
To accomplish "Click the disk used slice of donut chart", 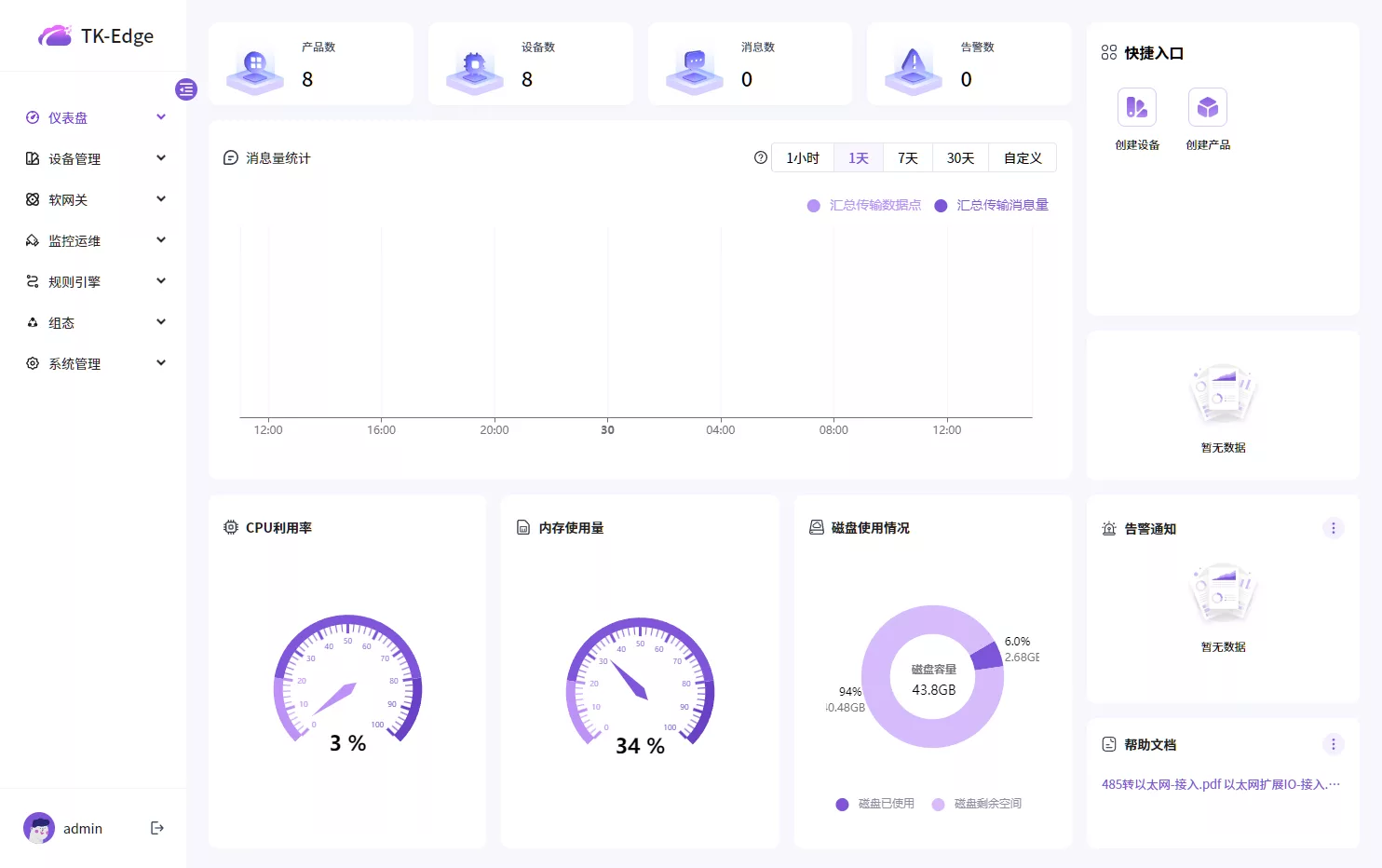I will coord(985,657).
